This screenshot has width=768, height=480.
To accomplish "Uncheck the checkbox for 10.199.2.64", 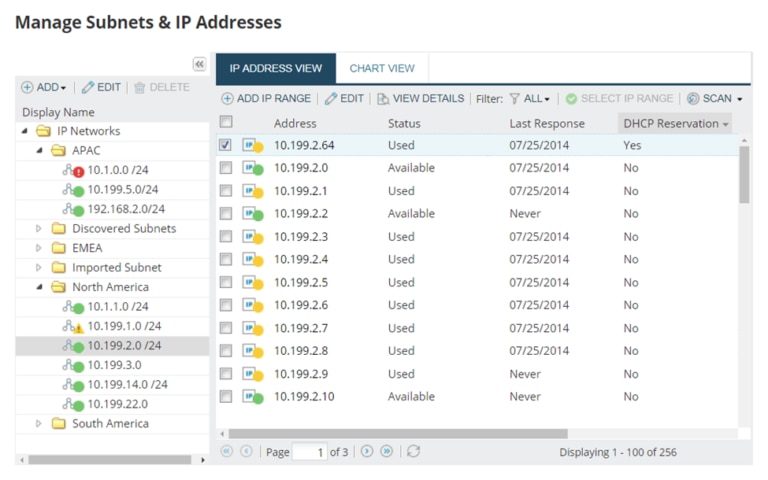I will point(226,145).
